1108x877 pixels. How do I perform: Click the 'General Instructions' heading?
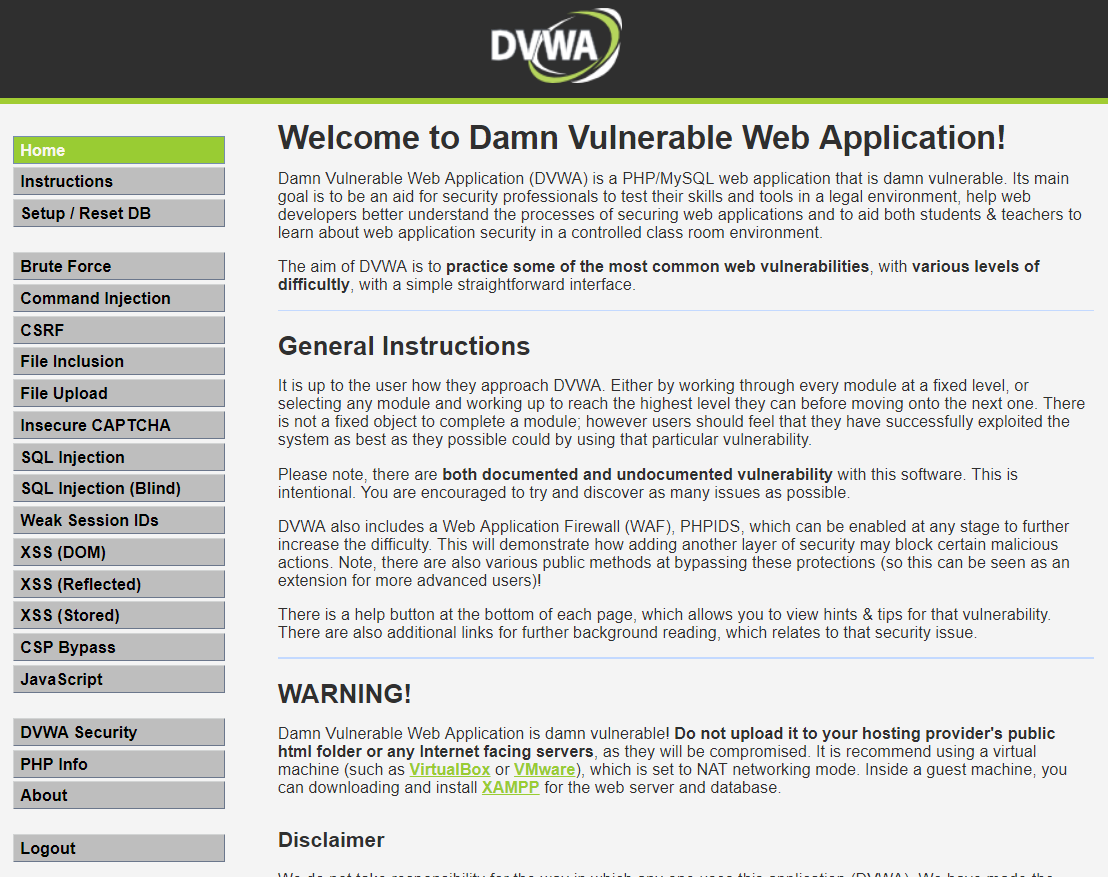pyautogui.click(x=403, y=346)
